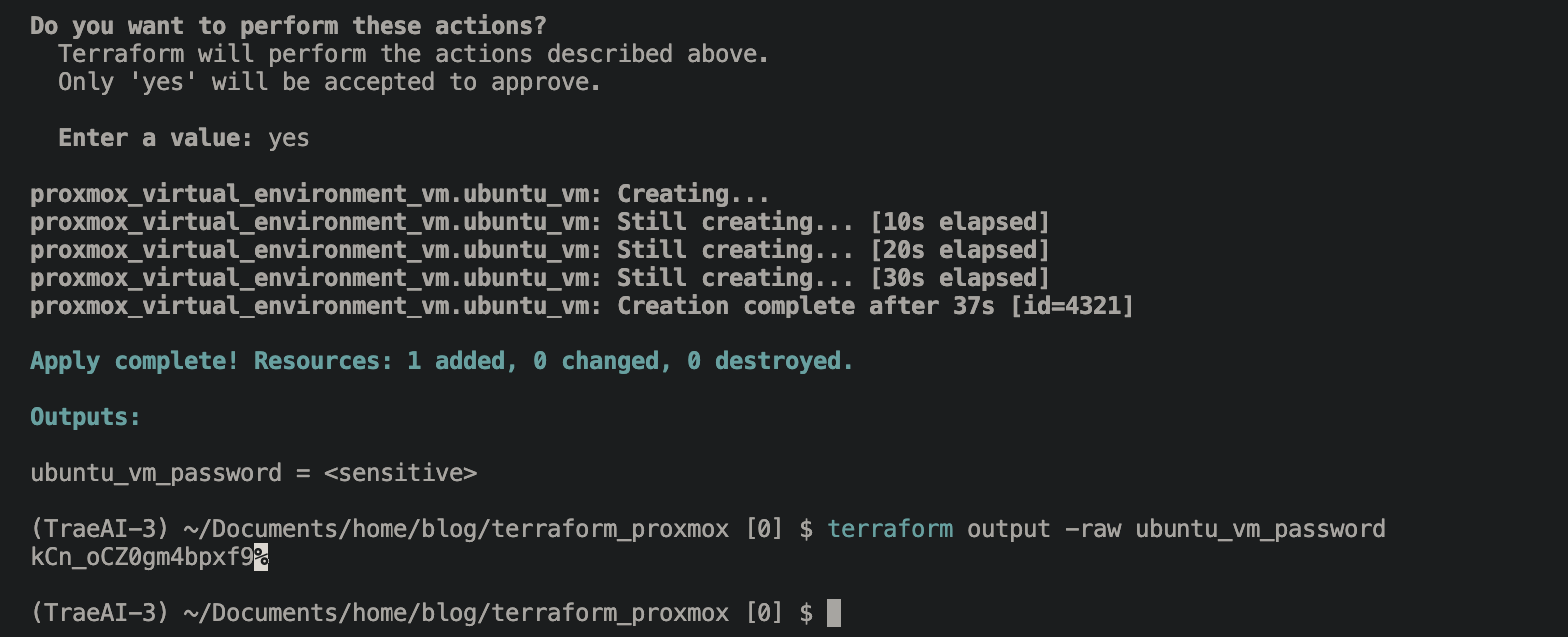
Task: Click the 'Outputs:' heading
Action: [85, 417]
